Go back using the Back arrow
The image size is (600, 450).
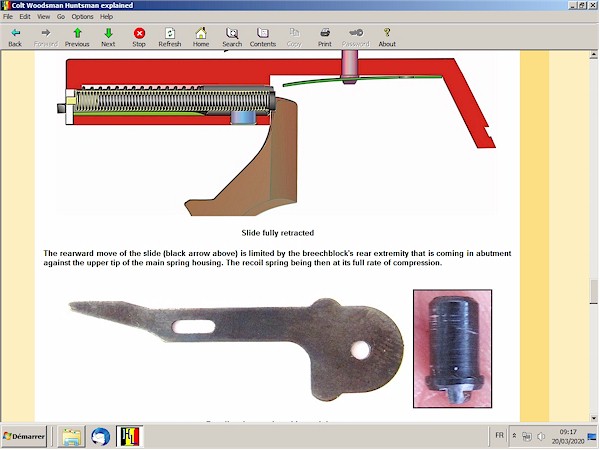[x=15, y=37]
